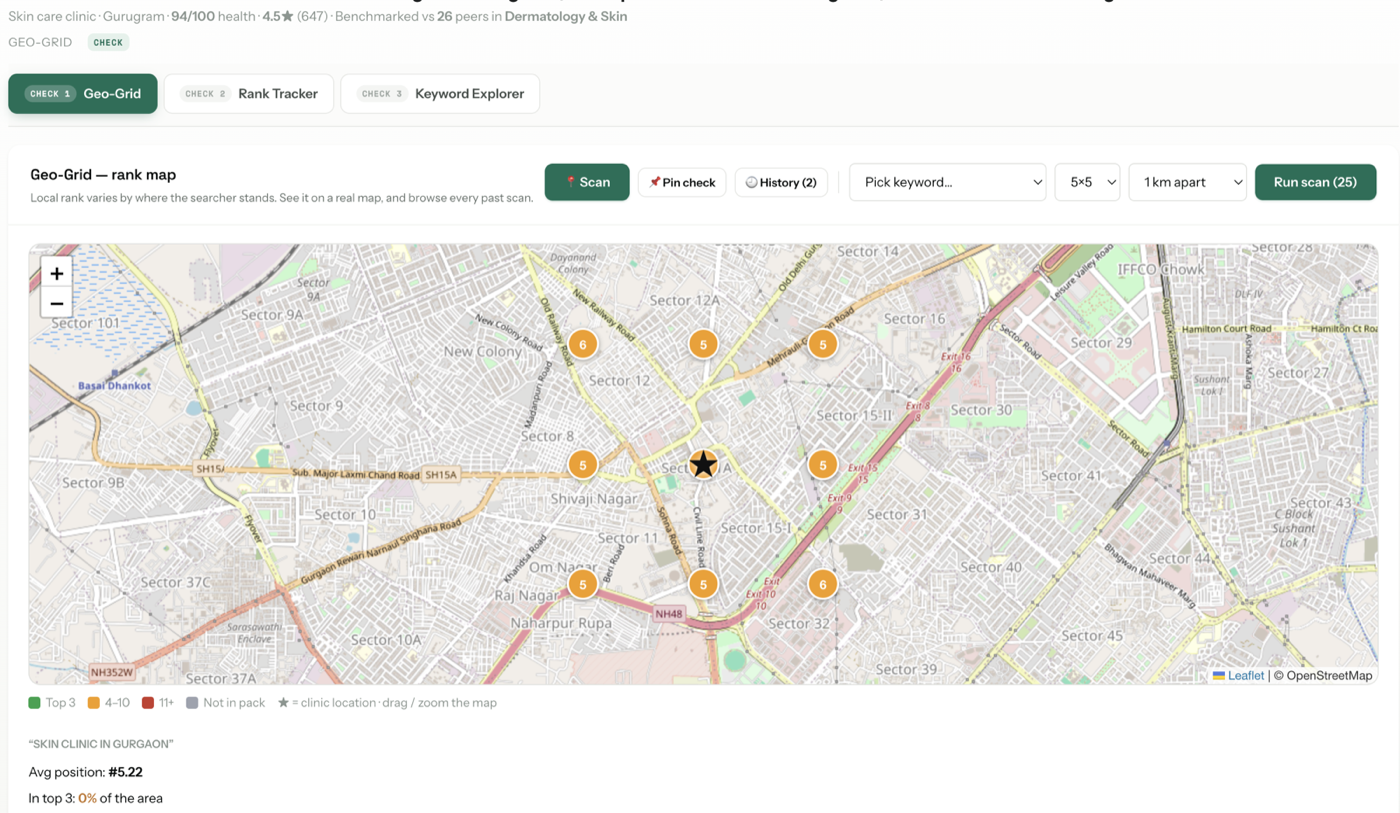Click the Avg position #5.22 value
This screenshot has width=1400, height=813.
coord(125,772)
